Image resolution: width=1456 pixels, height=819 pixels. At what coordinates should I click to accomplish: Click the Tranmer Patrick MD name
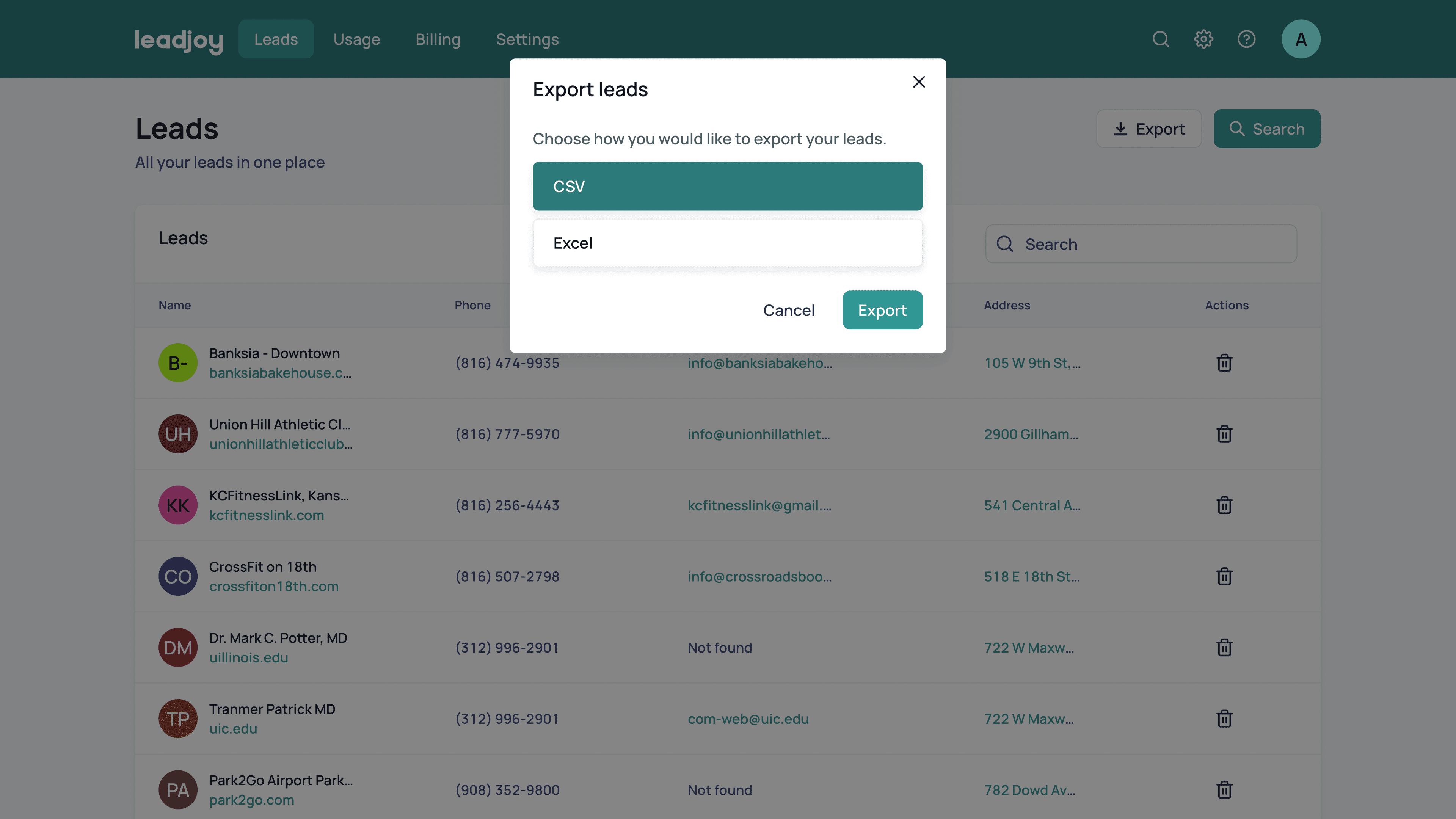click(x=272, y=709)
